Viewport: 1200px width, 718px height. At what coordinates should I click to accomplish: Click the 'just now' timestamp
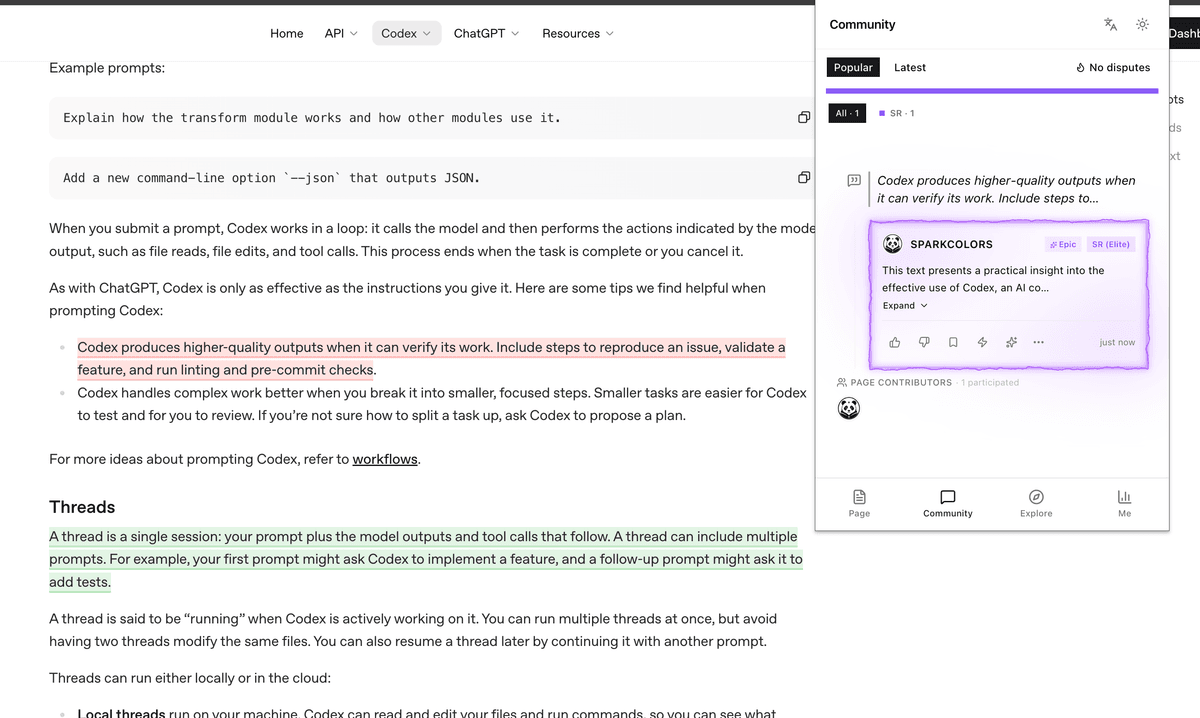(1117, 342)
